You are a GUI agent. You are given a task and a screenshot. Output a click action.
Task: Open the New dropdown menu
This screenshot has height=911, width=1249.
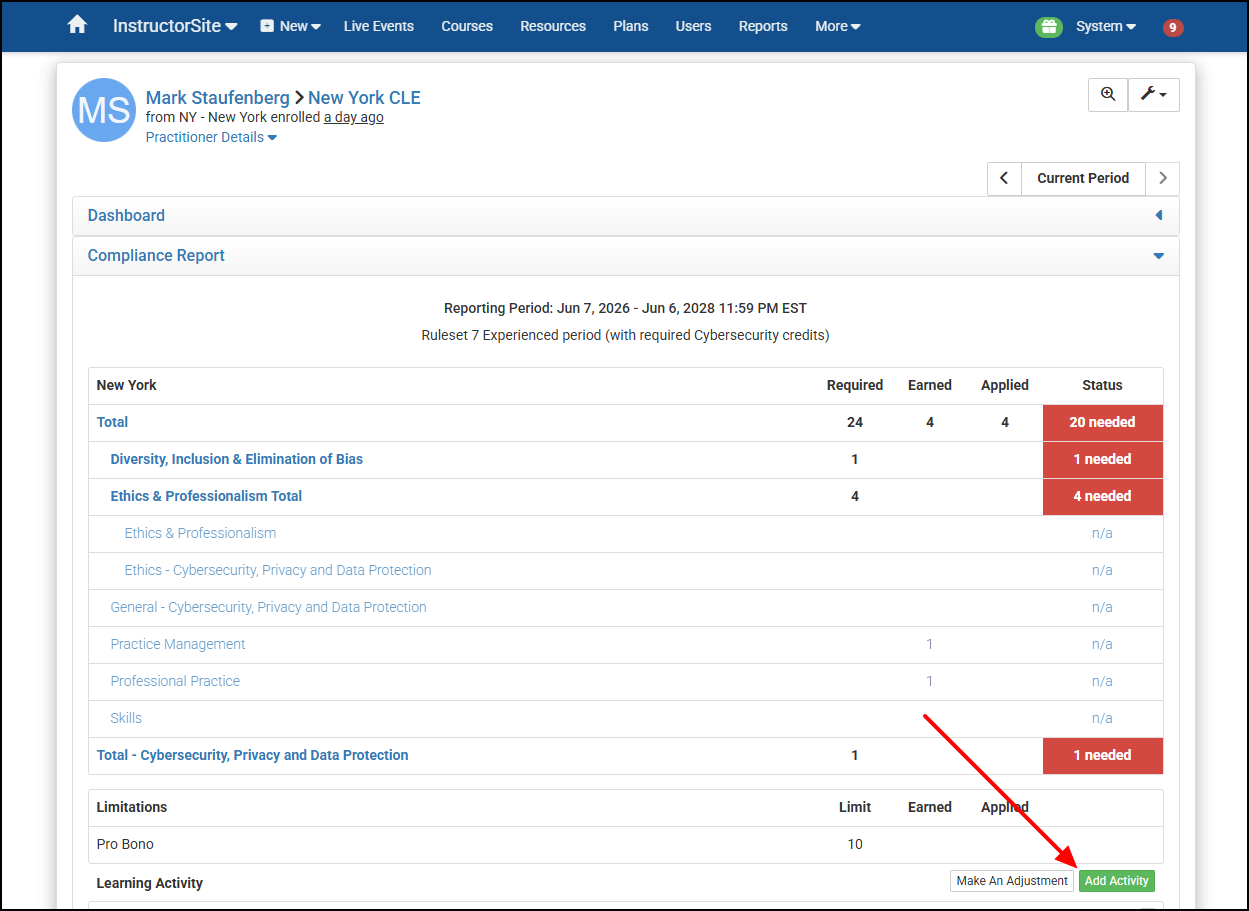(290, 26)
